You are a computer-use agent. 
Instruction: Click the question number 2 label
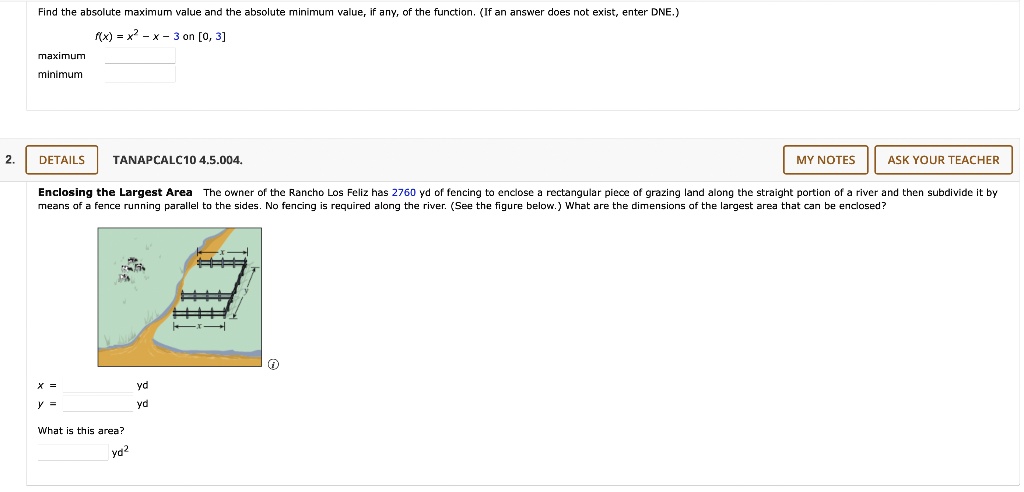(8, 160)
